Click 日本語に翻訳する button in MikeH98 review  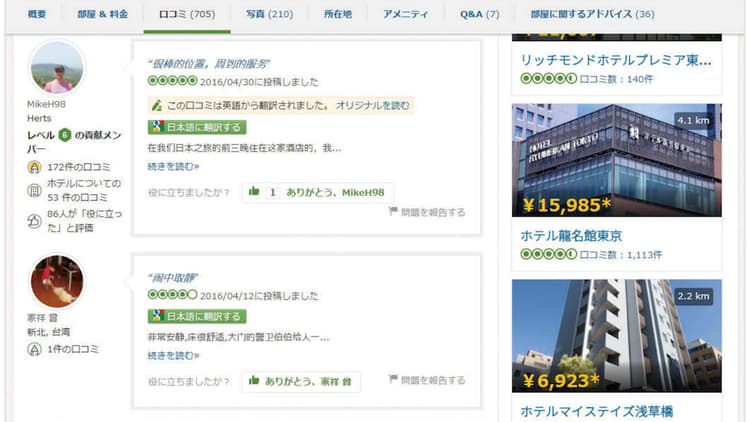pos(197,127)
